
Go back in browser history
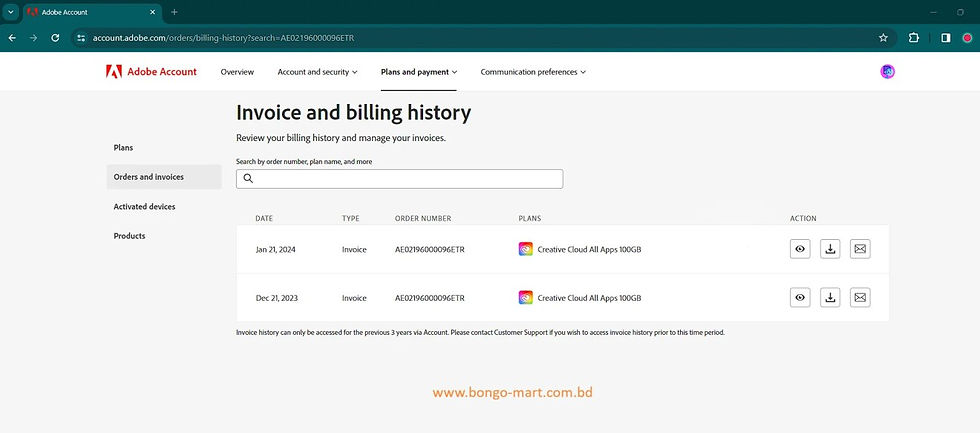pos(12,38)
